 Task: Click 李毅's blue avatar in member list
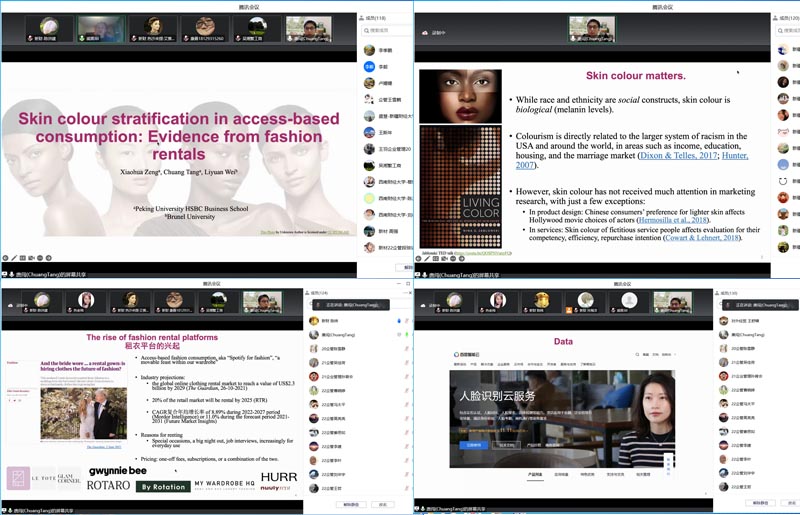(x=369, y=66)
